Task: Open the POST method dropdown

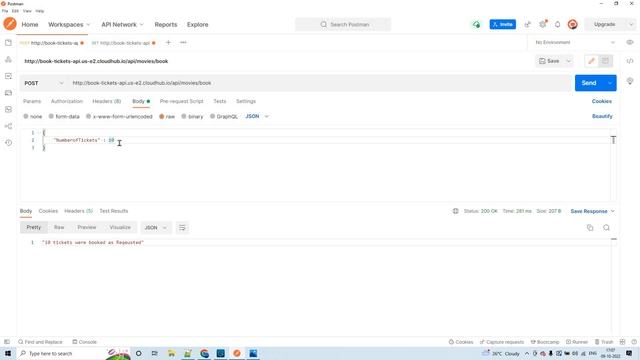Action: 44,83
